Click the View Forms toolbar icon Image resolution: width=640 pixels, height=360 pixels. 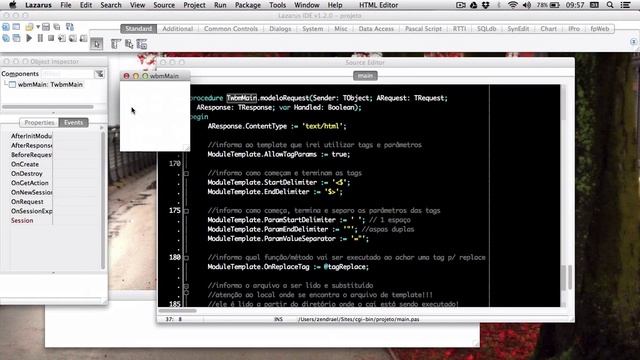click(x=16, y=38)
